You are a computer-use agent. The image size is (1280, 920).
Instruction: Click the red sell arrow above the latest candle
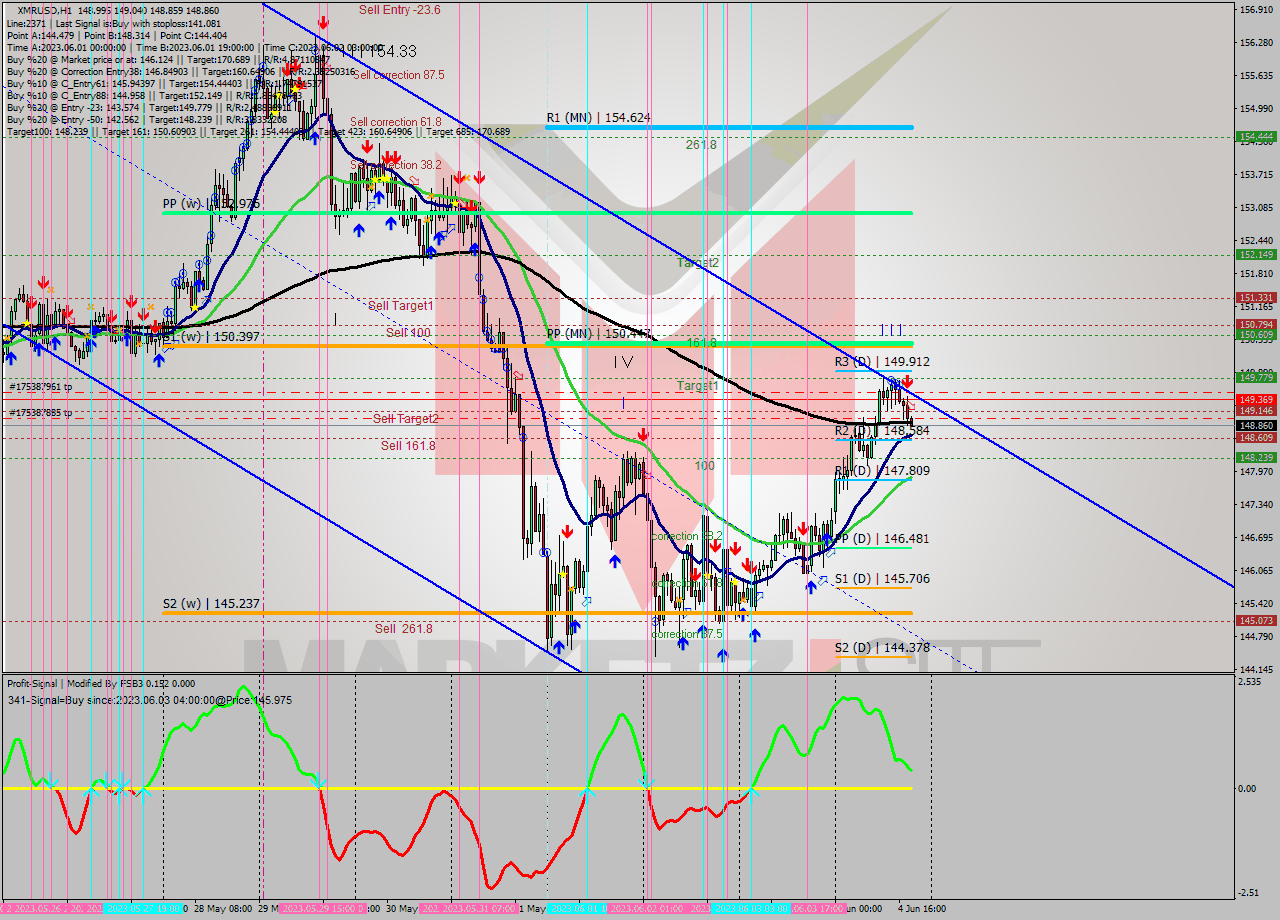(x=907, y=382)
